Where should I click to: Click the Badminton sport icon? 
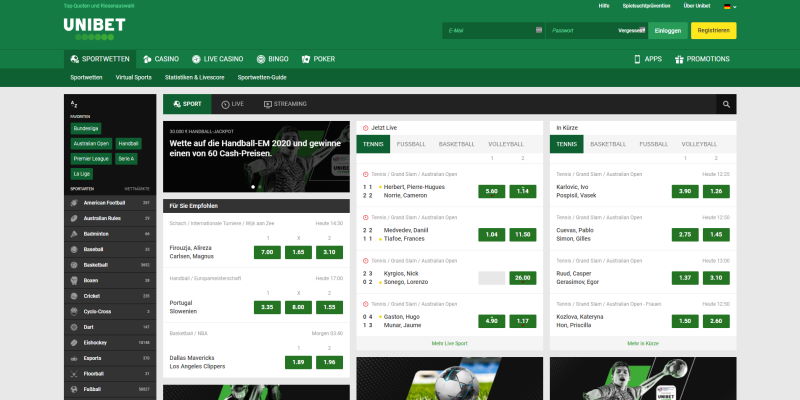click(74, 234)
